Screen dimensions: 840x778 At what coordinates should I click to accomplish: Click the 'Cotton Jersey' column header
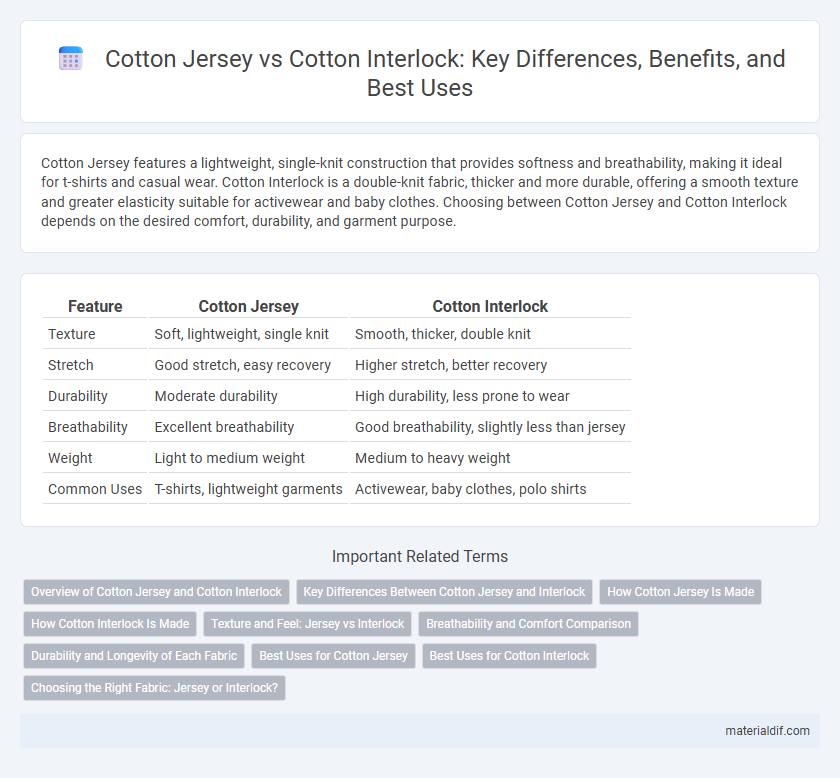click(249, 306)
